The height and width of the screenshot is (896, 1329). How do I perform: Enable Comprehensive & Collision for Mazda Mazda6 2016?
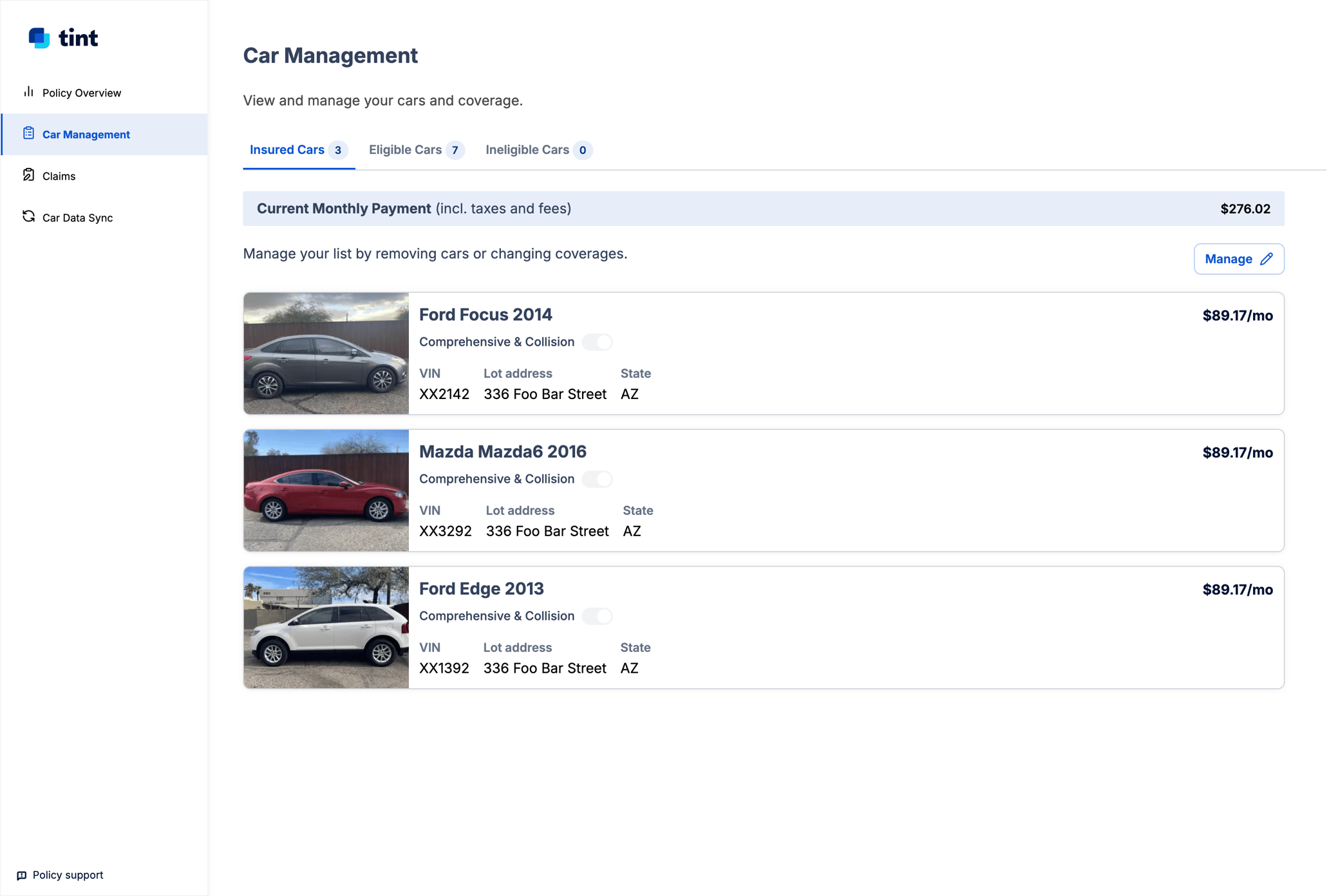pyautogui.click(x=597, y=479)
